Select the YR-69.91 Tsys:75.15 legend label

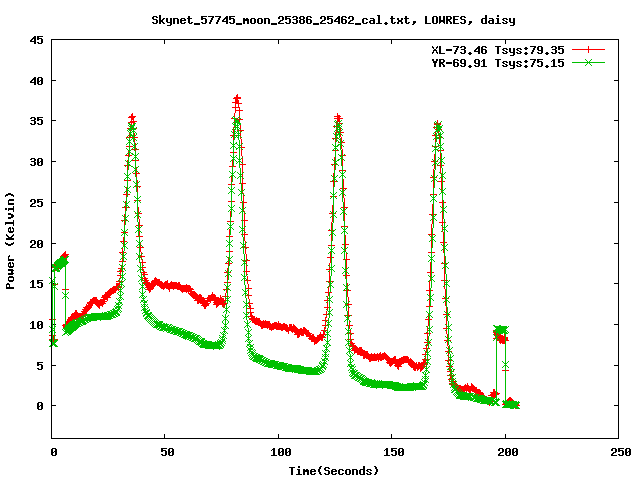pyautogui.click(x=498, y=63)
